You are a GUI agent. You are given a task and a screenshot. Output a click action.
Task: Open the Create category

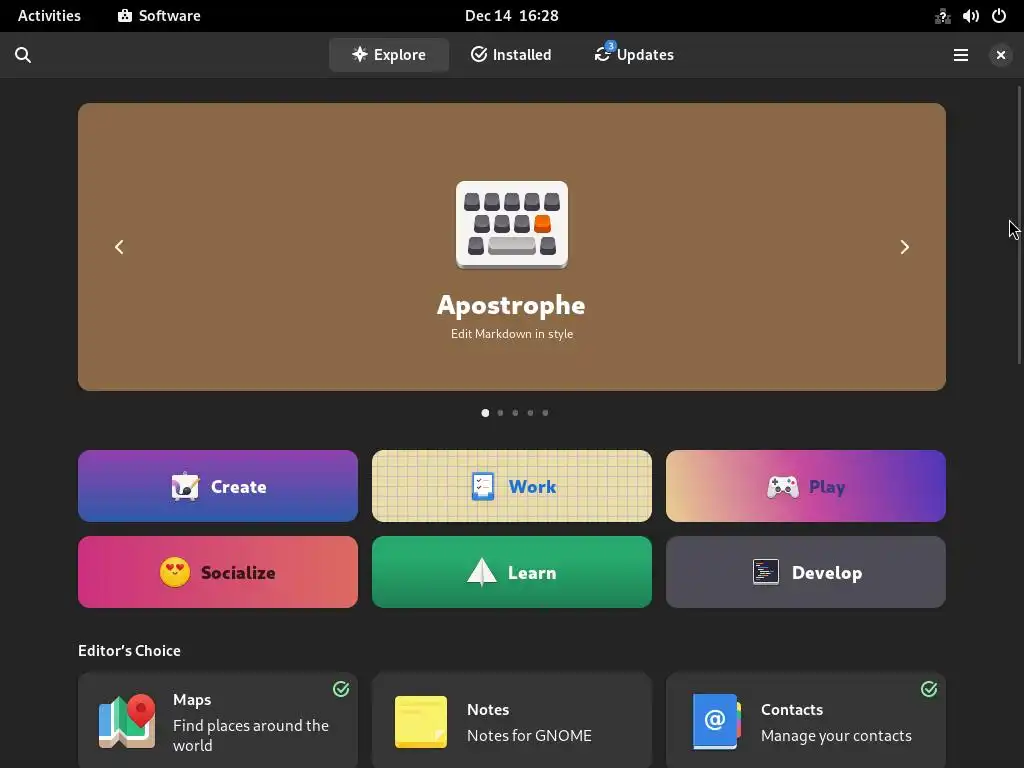click(218, 486)
